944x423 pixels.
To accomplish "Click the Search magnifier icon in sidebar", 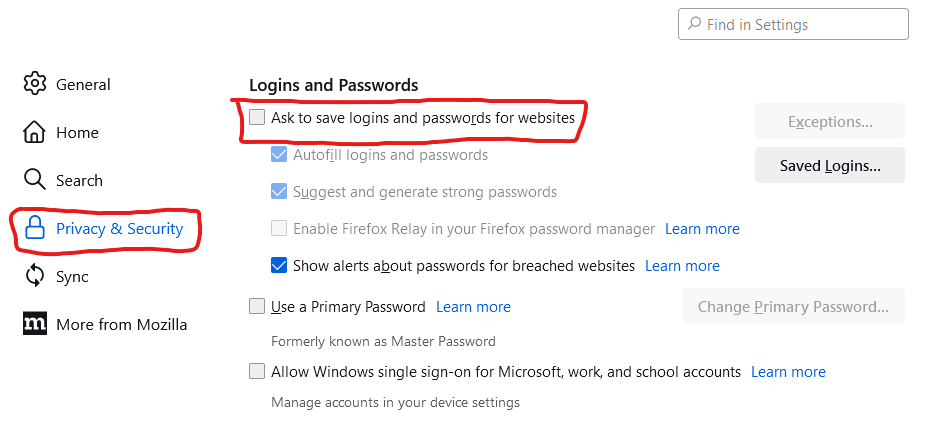I will point(34,179).
